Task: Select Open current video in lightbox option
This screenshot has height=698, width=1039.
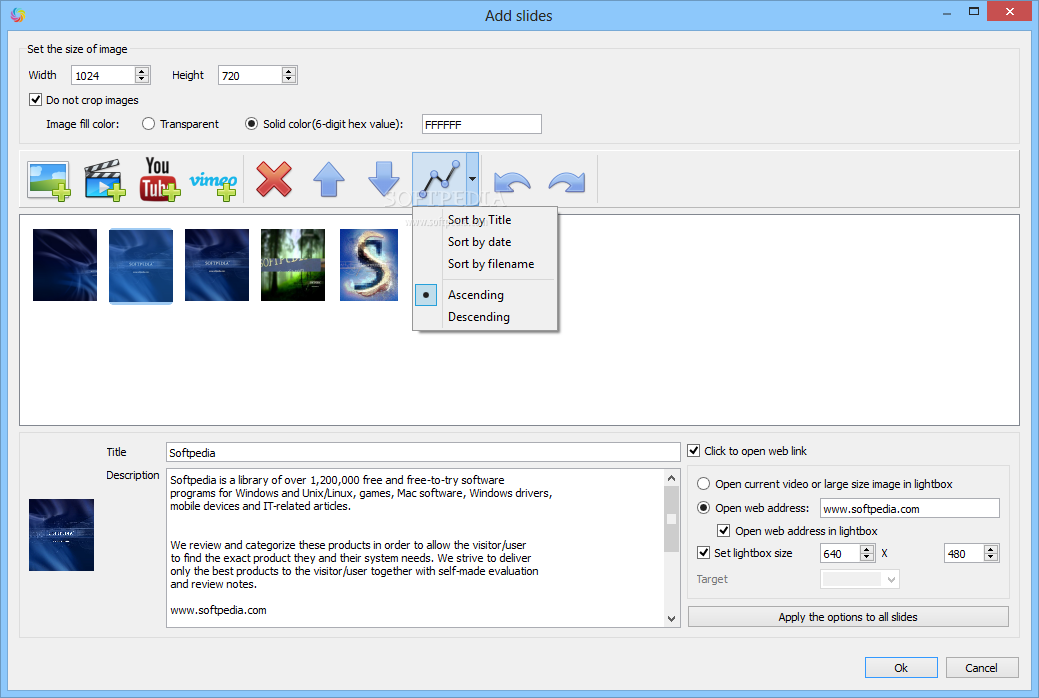Action: pyautogui.click(x=704, y=484)
